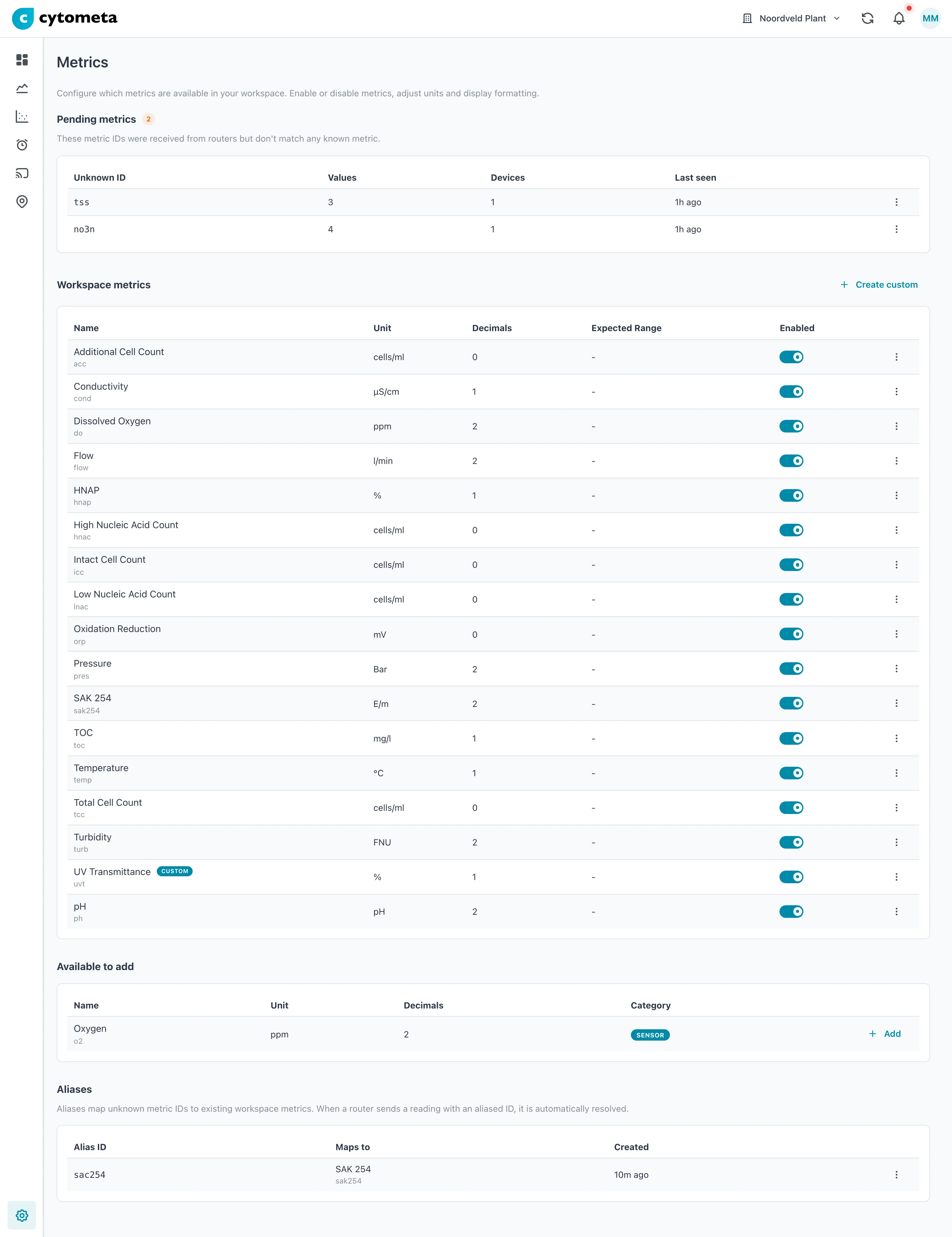Open more options for pH row

tap(896, 911)
